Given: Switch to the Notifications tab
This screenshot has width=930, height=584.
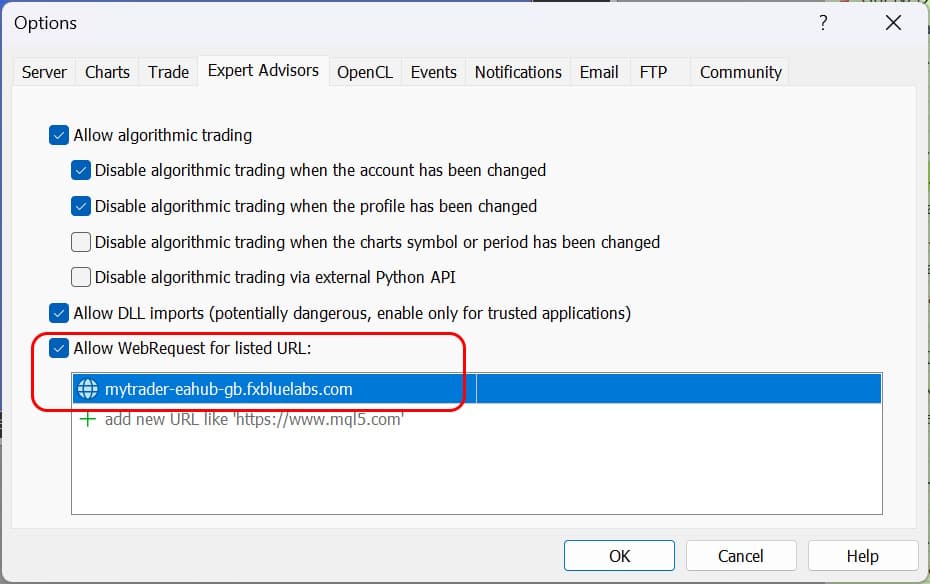Looking at the screenshot, I should pyautogui.click(x=517, y=72).
